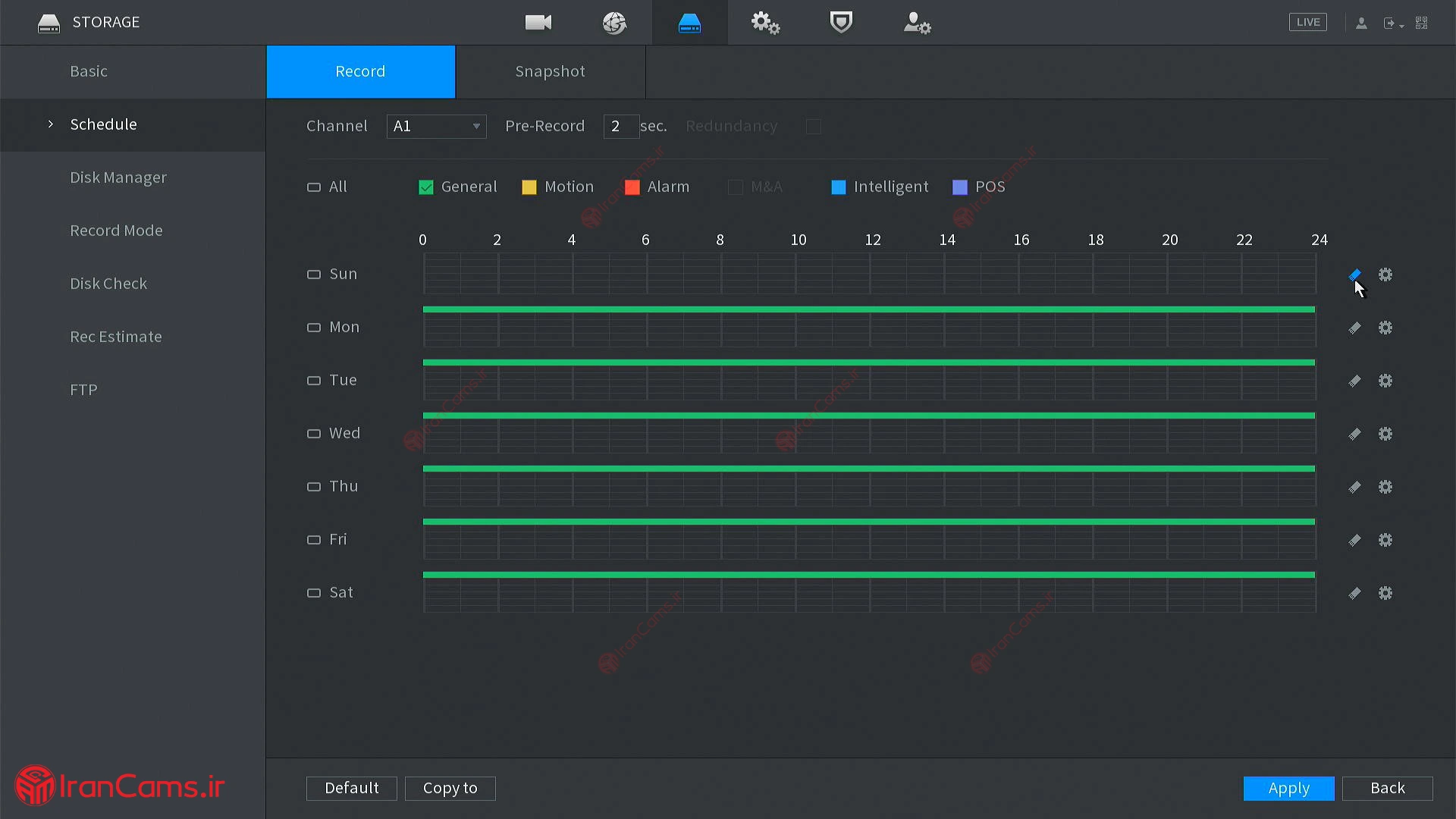Open the Channel A1 dropdown
The image size is (1456, 819).
436,126
